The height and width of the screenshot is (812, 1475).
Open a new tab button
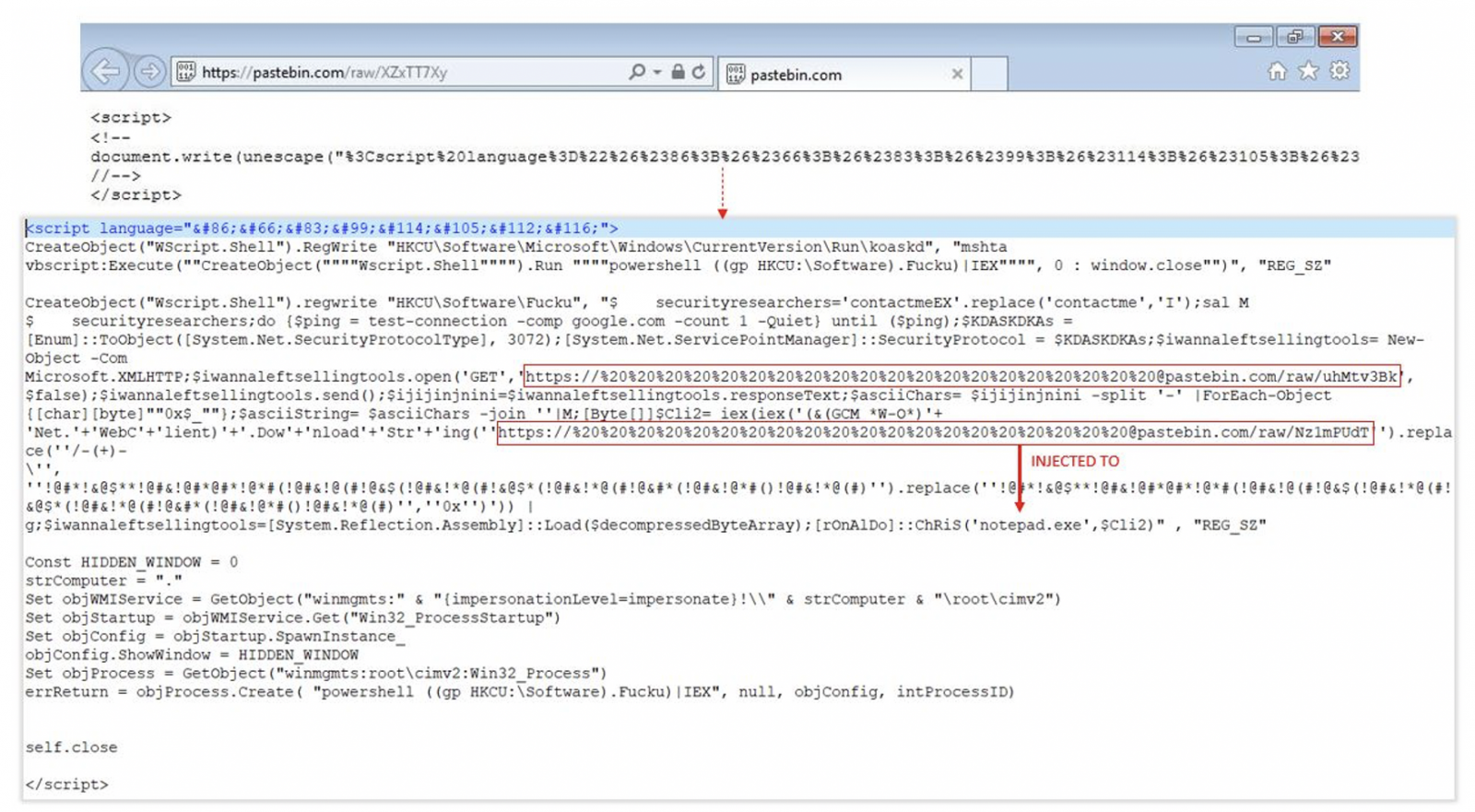click(989, 74)
